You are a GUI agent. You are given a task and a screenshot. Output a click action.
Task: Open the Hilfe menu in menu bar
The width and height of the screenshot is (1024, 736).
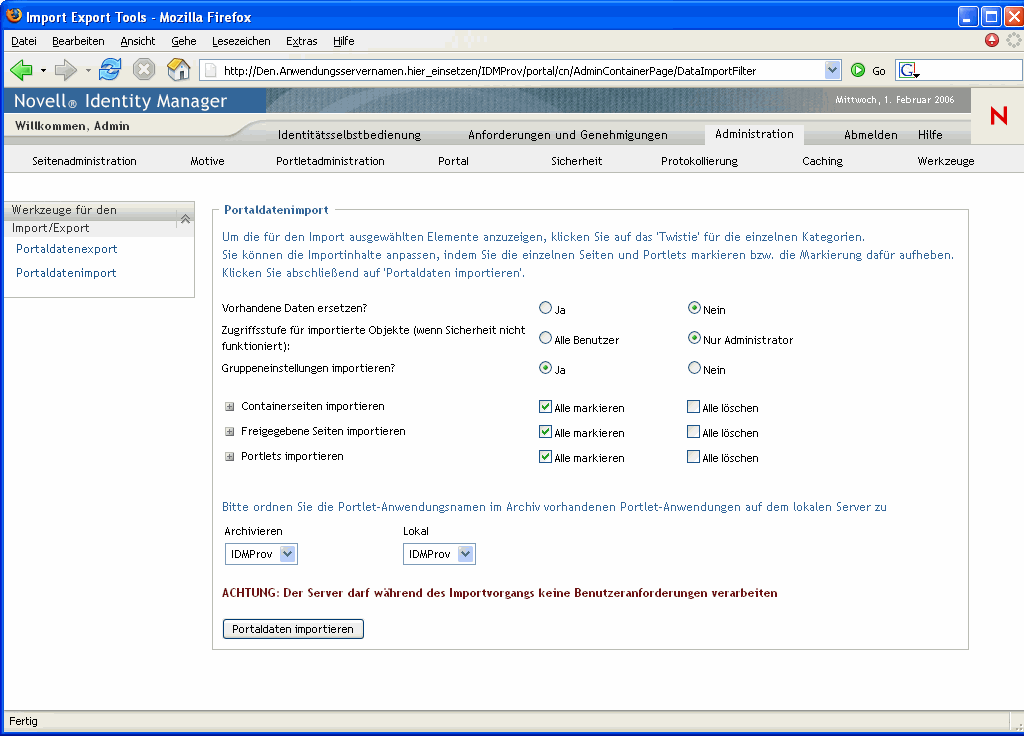coord(344,41)
